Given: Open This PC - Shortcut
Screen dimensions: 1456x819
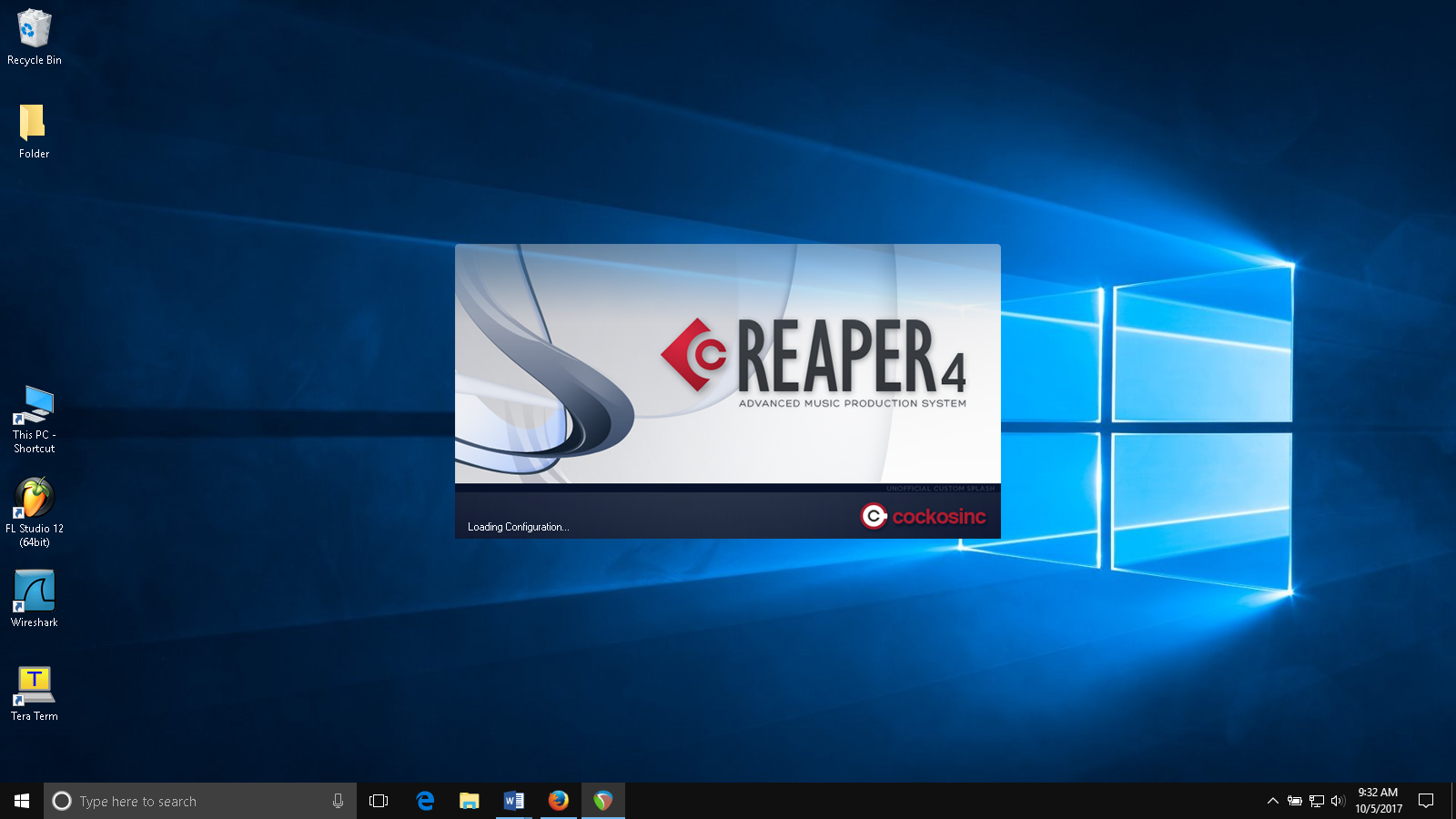Looking at the screenshot, I should 34,403.
